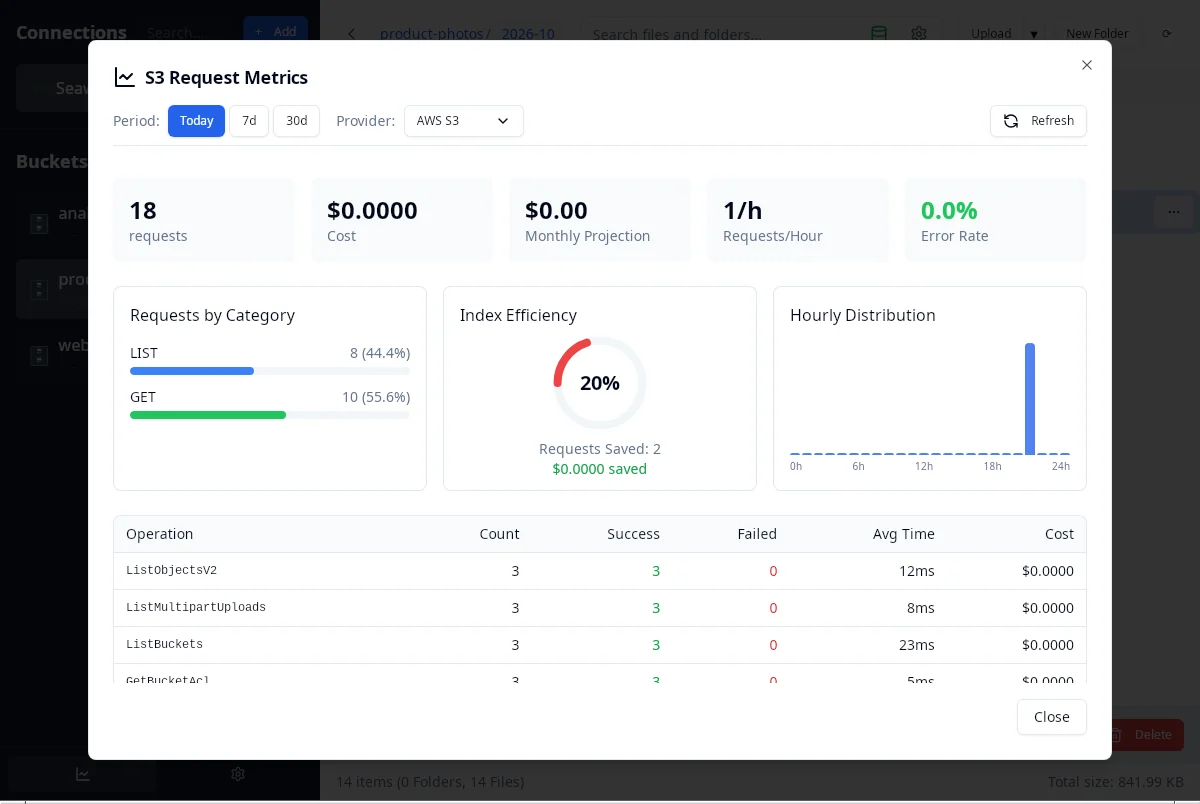This screenshot has width=1200, height=804.
Task: Click the 12ms average time cell
Action: (x=915, y=571)
